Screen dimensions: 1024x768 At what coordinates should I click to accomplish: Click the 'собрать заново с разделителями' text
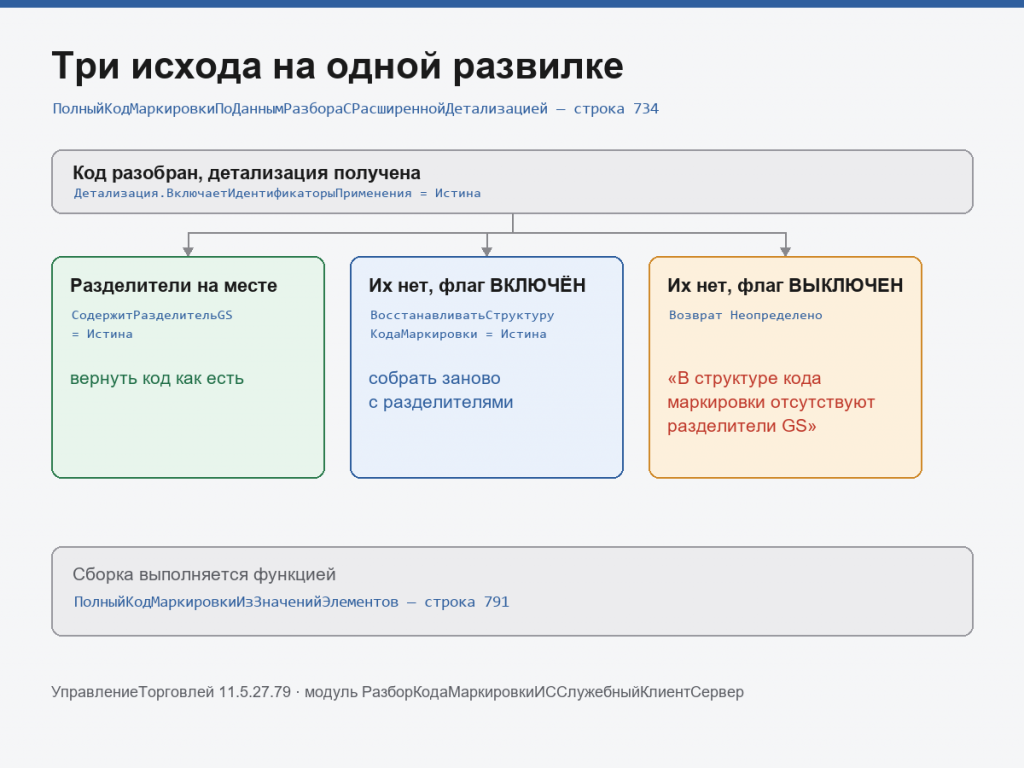point(441,390)
